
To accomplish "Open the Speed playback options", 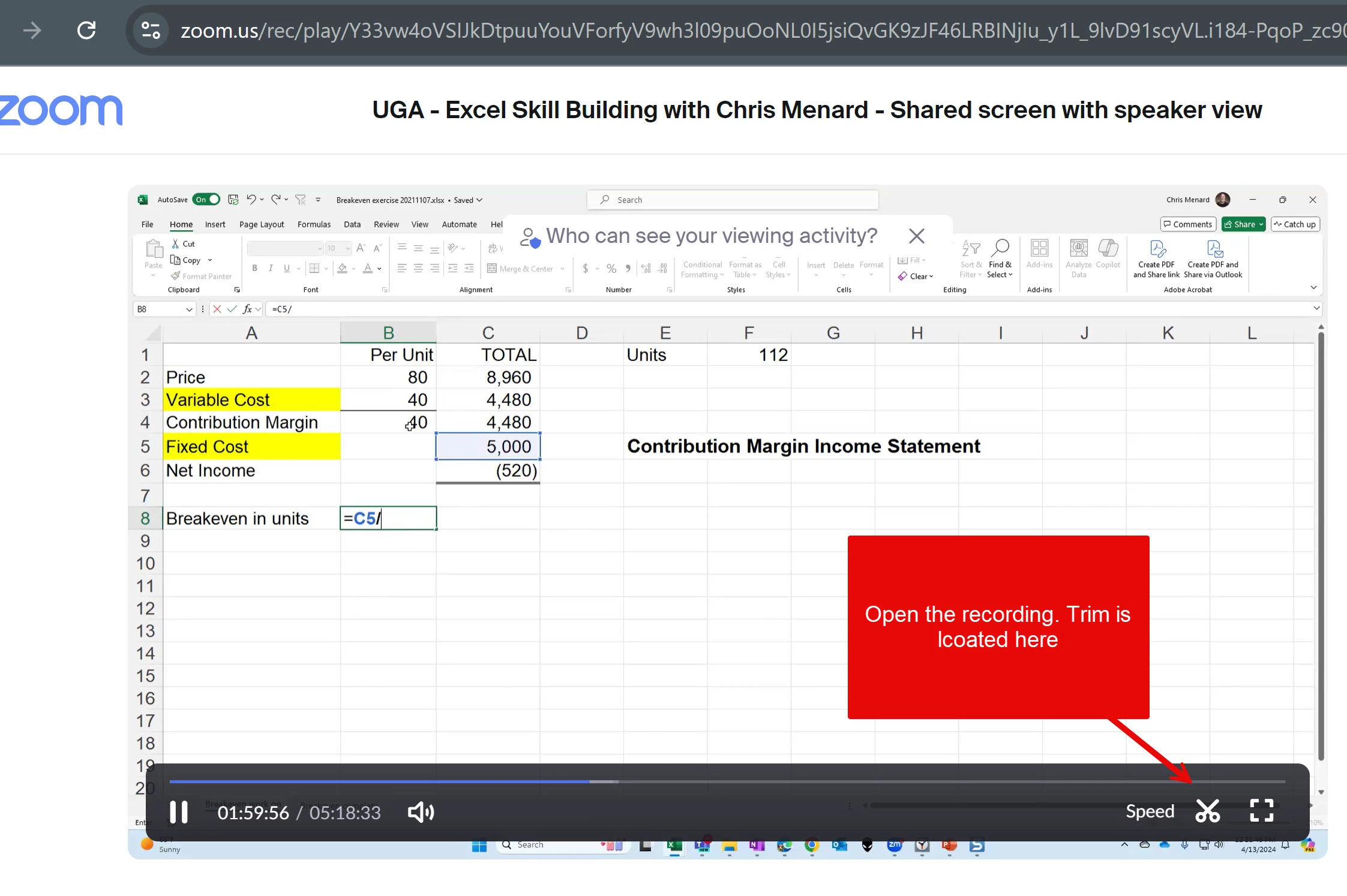I will coord(1150,811).
